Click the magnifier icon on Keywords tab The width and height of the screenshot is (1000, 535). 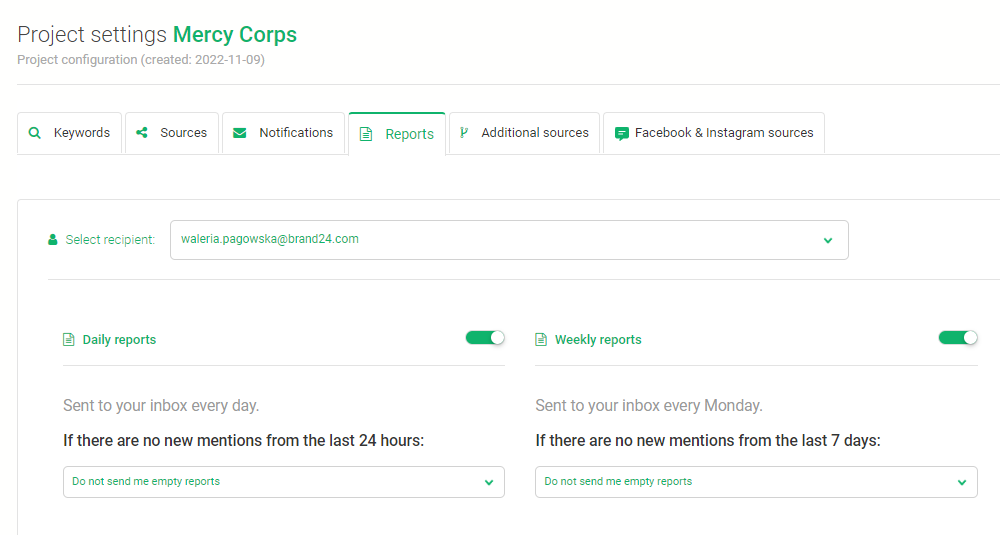tap(35, 133)
